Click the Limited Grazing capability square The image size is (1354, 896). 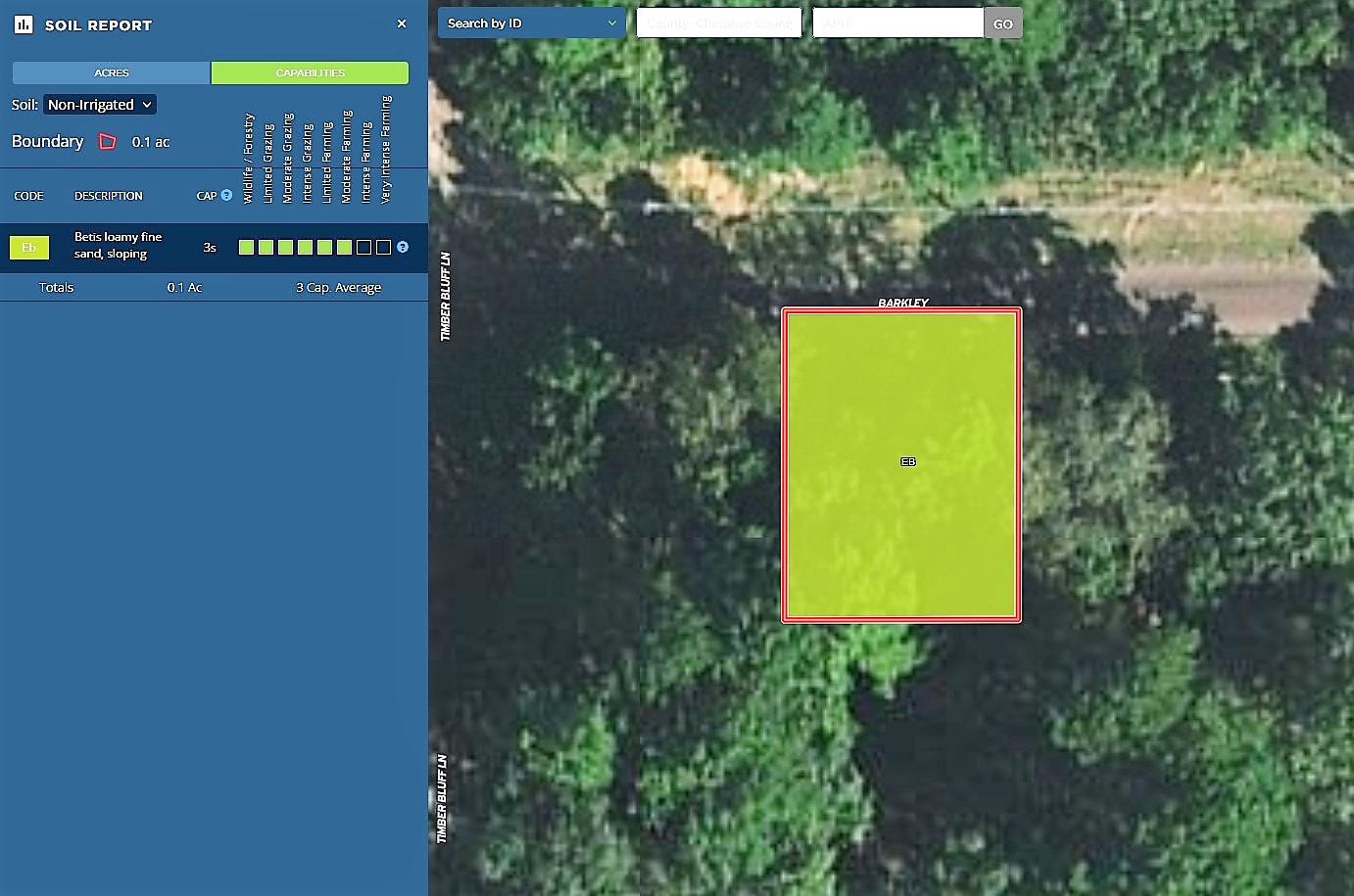266,248
